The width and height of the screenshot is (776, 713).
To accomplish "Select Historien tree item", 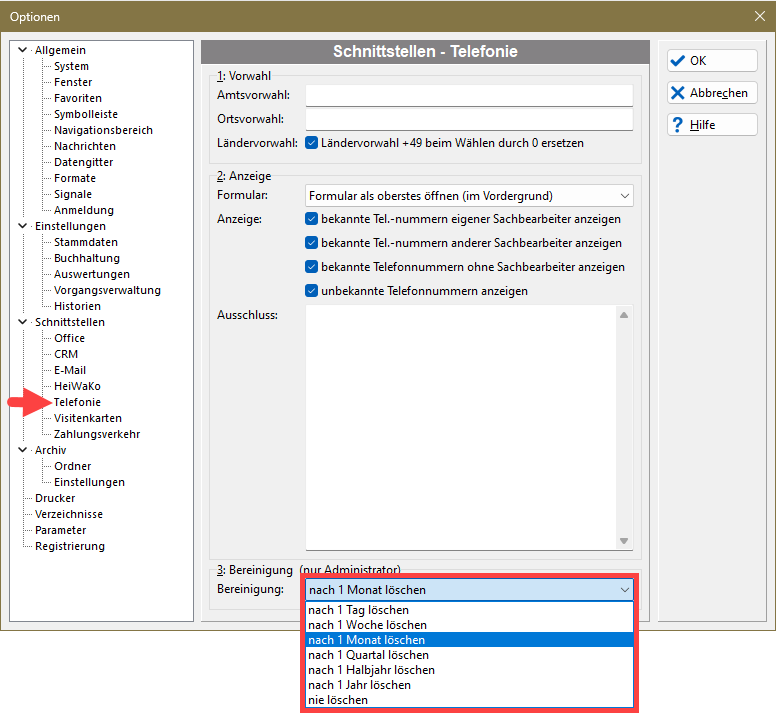I will 77,306.
